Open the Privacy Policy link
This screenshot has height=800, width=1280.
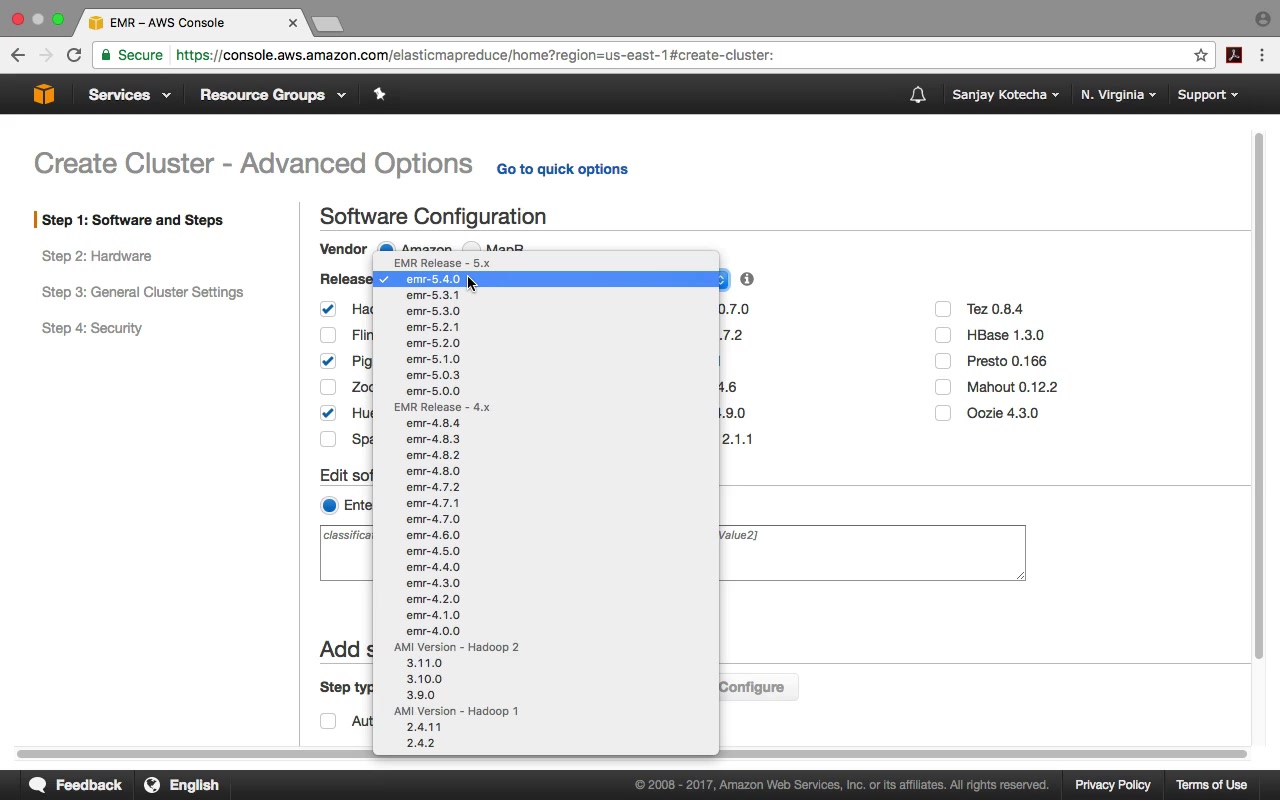[1112, 785]
